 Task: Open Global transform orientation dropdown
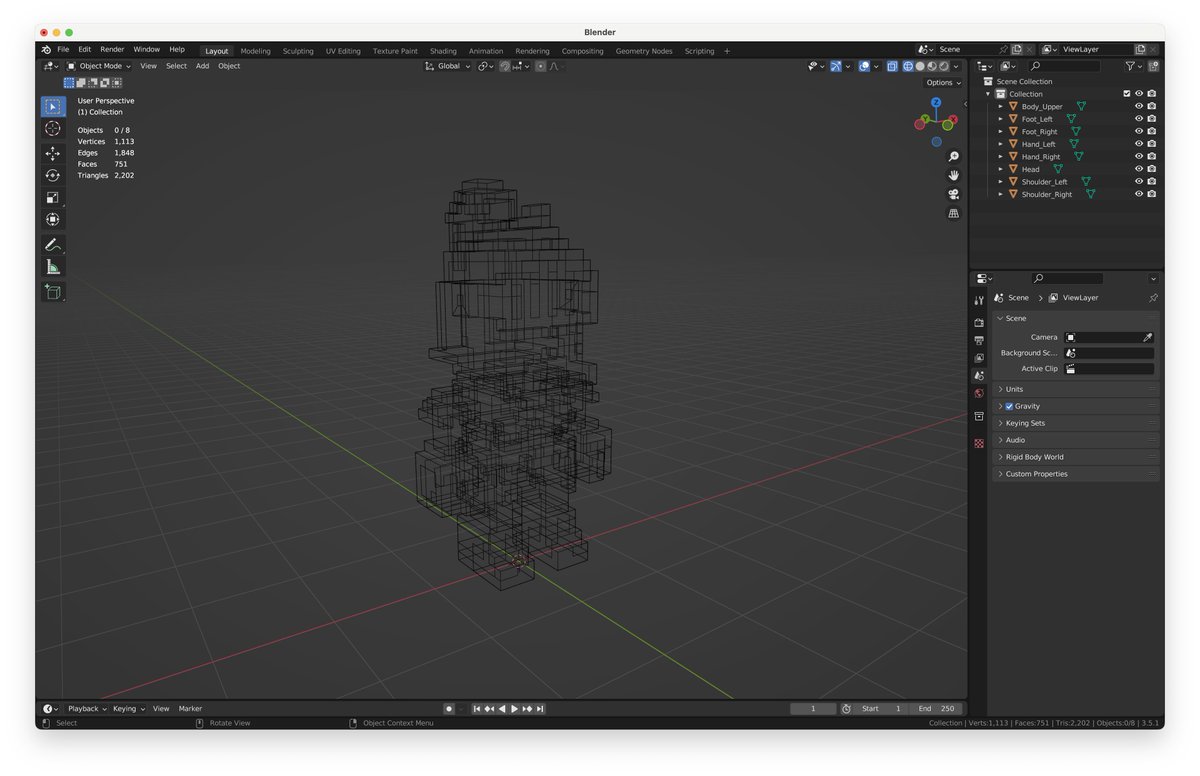[447, 66]
